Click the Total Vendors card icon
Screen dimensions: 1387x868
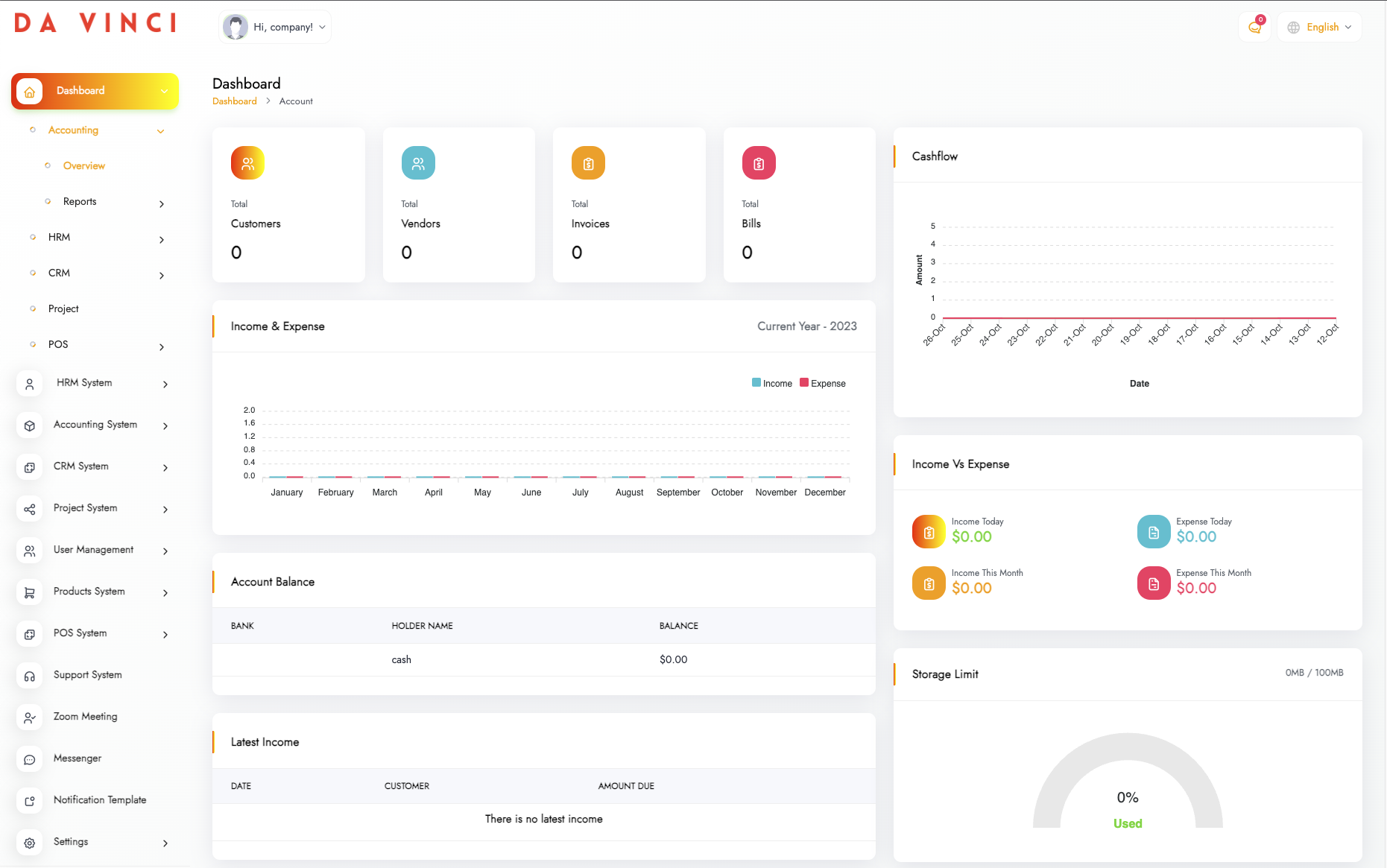[x=418, y=163]
